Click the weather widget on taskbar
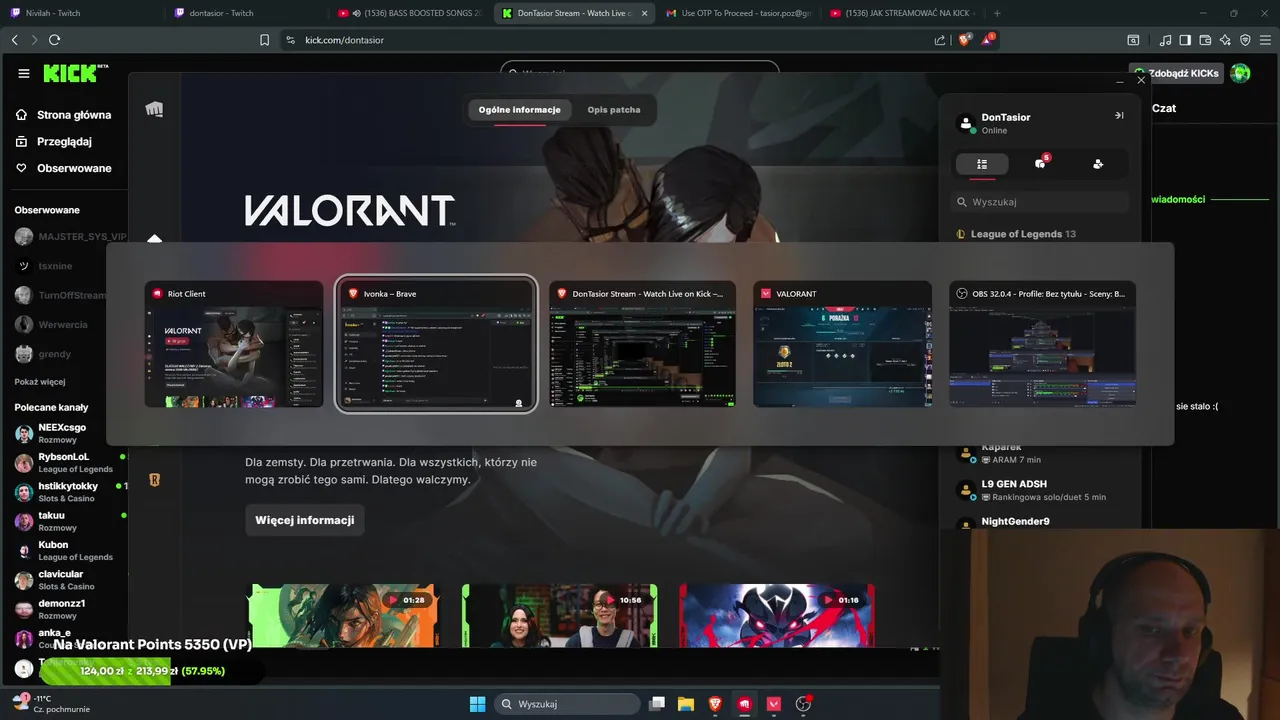The width and height of the screenshot is (1280, 720). 50,704
